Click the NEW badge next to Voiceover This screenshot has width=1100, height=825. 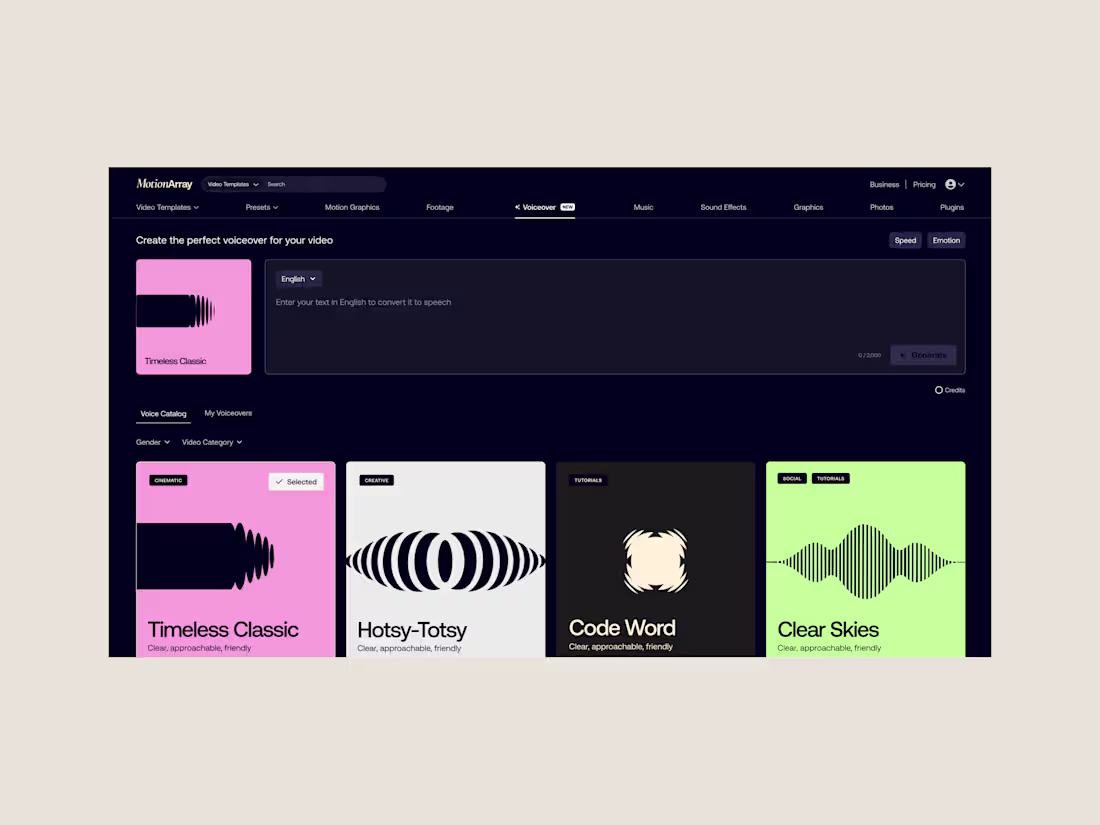[x=567, y=207]
